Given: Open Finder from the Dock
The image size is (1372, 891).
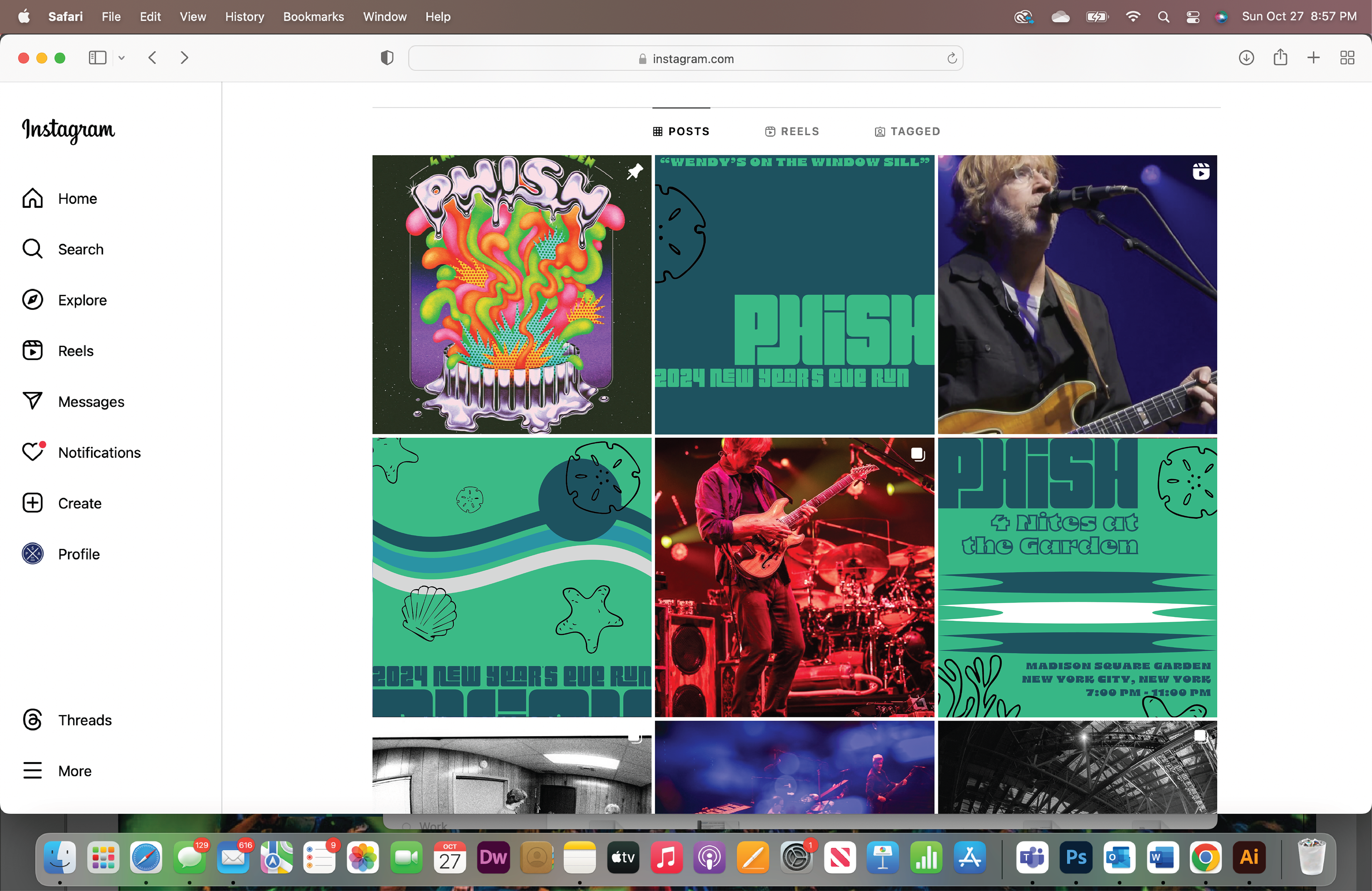Looking at the screenshot, I should click(x=60, y=857).
